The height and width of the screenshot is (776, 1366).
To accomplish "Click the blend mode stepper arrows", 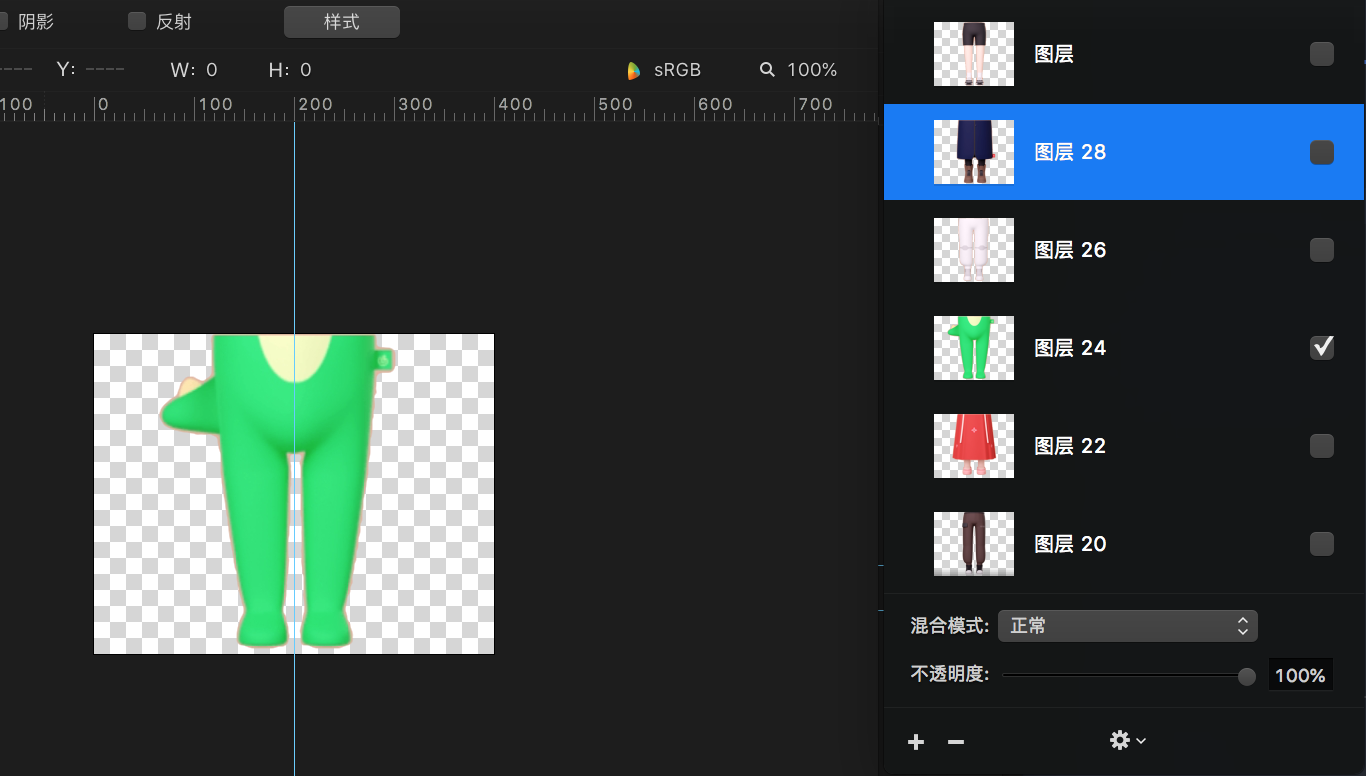I will tap(1241, 625).
